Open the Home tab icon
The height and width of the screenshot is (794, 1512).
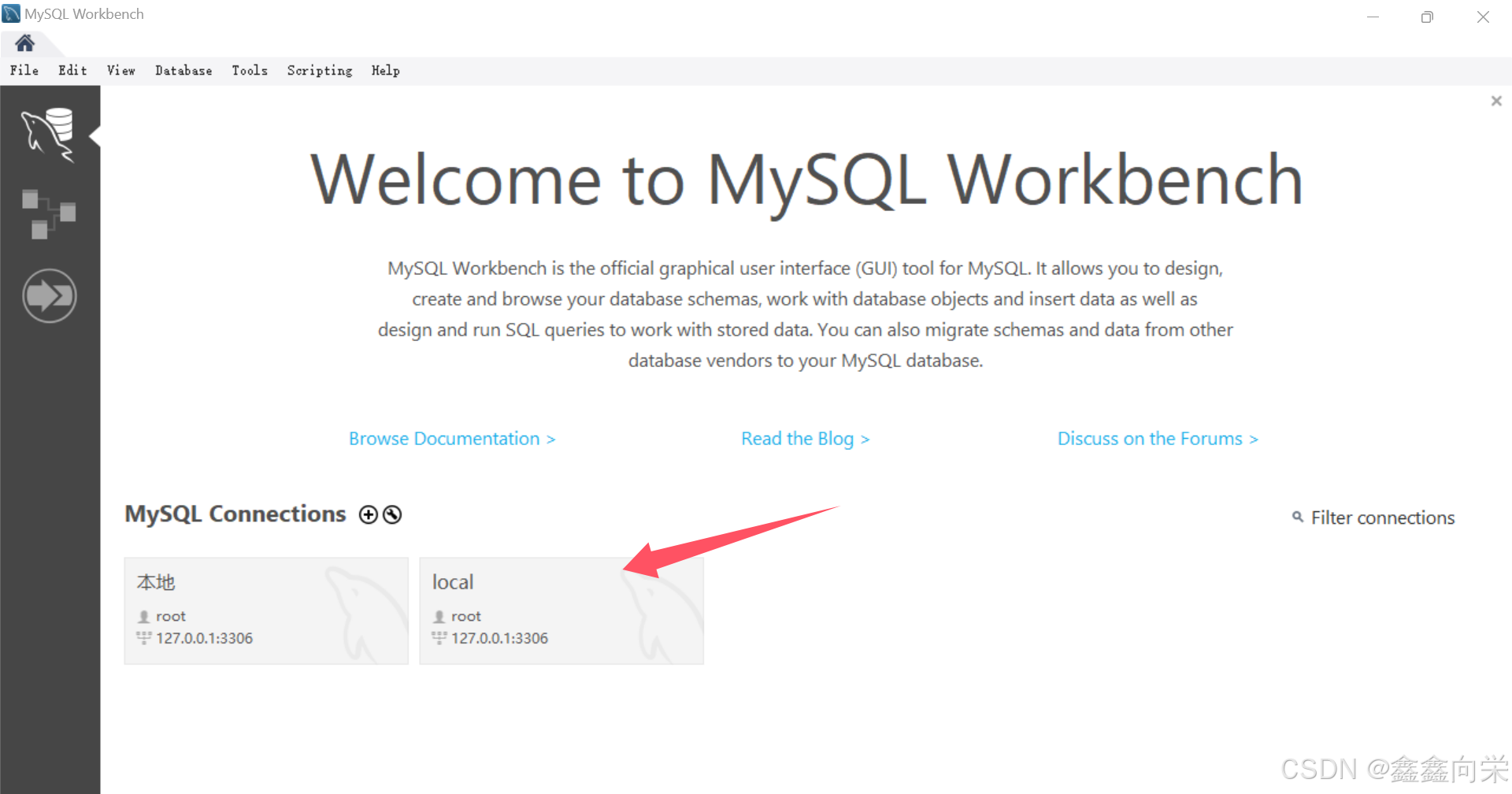click(25, 43)
